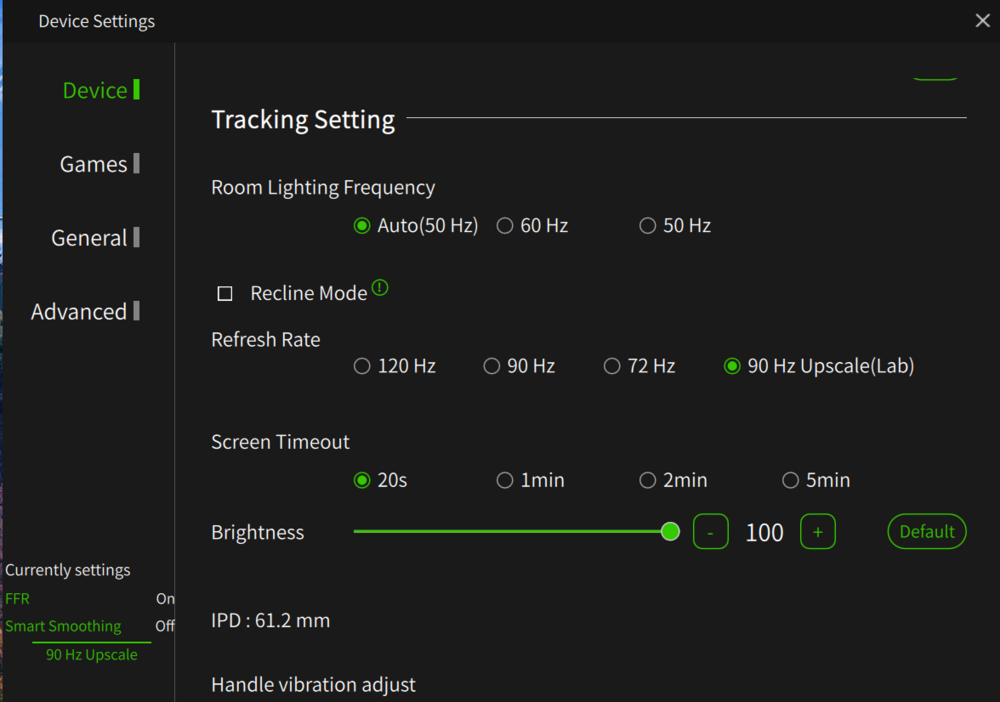Increase brightness with the plus button
1000x702 pixels.
click(x=817, y=532)
